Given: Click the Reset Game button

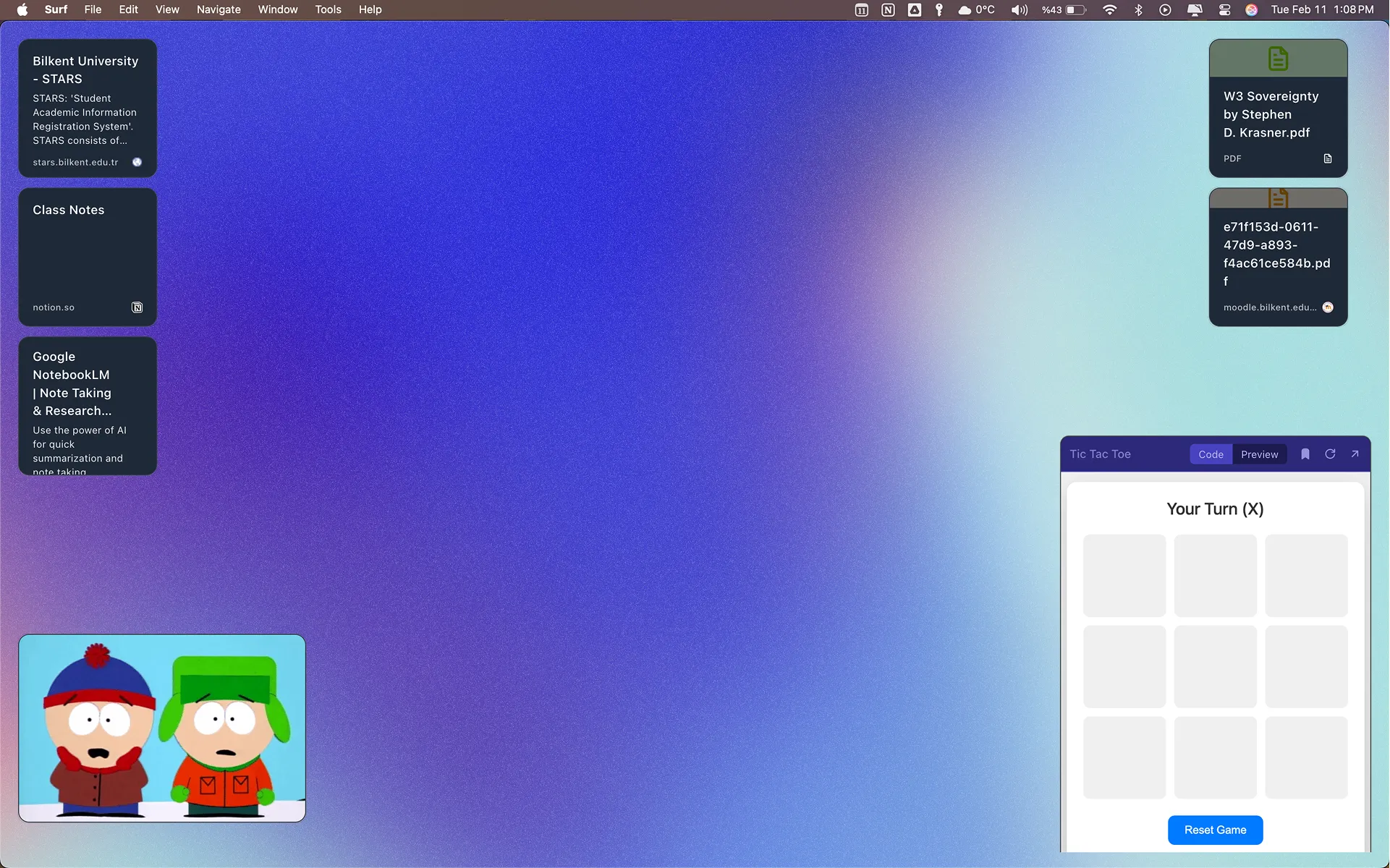Looking at the screenshot, I should pos(1215,830).
